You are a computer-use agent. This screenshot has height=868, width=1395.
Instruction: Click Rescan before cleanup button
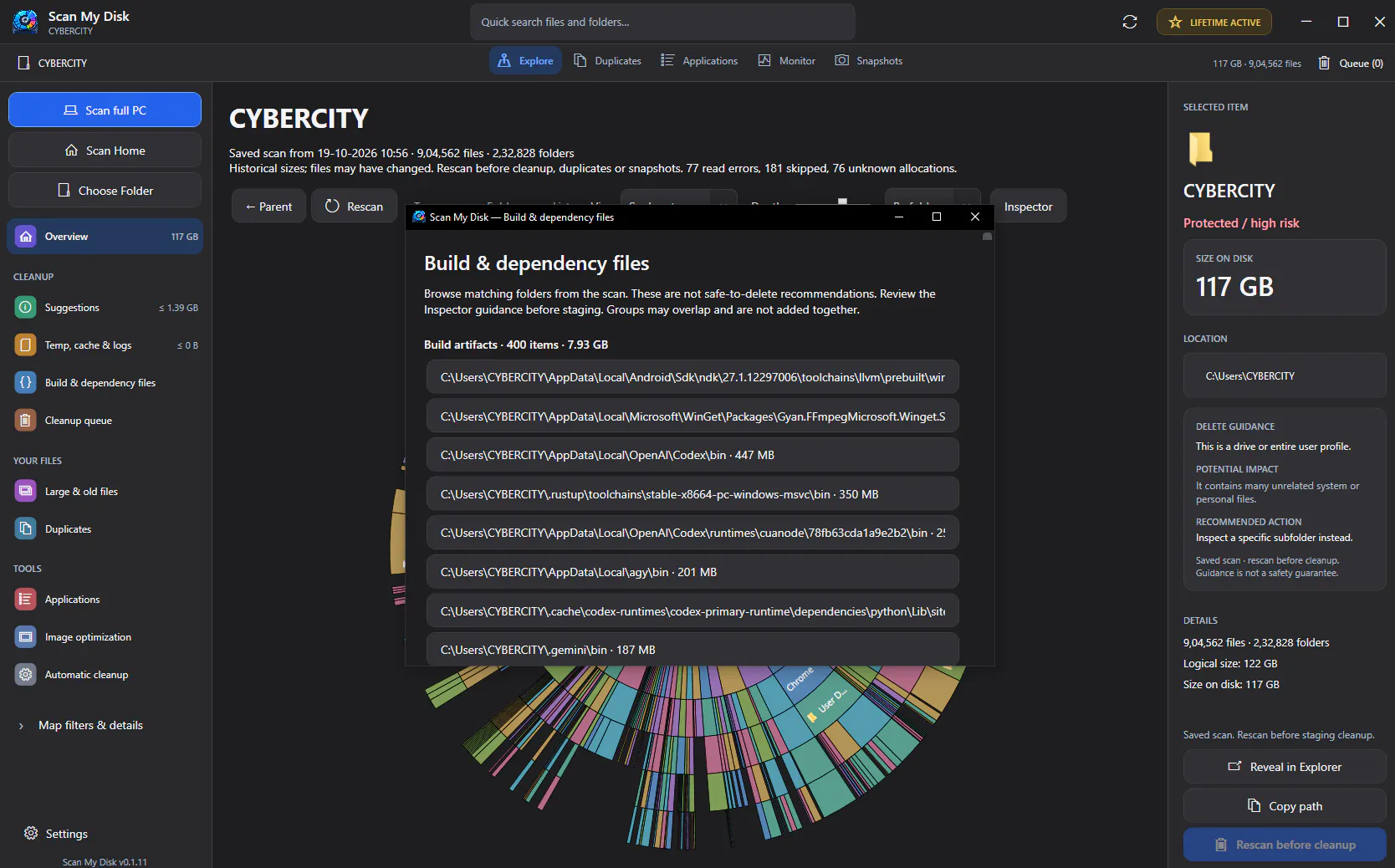[1285, 845]
